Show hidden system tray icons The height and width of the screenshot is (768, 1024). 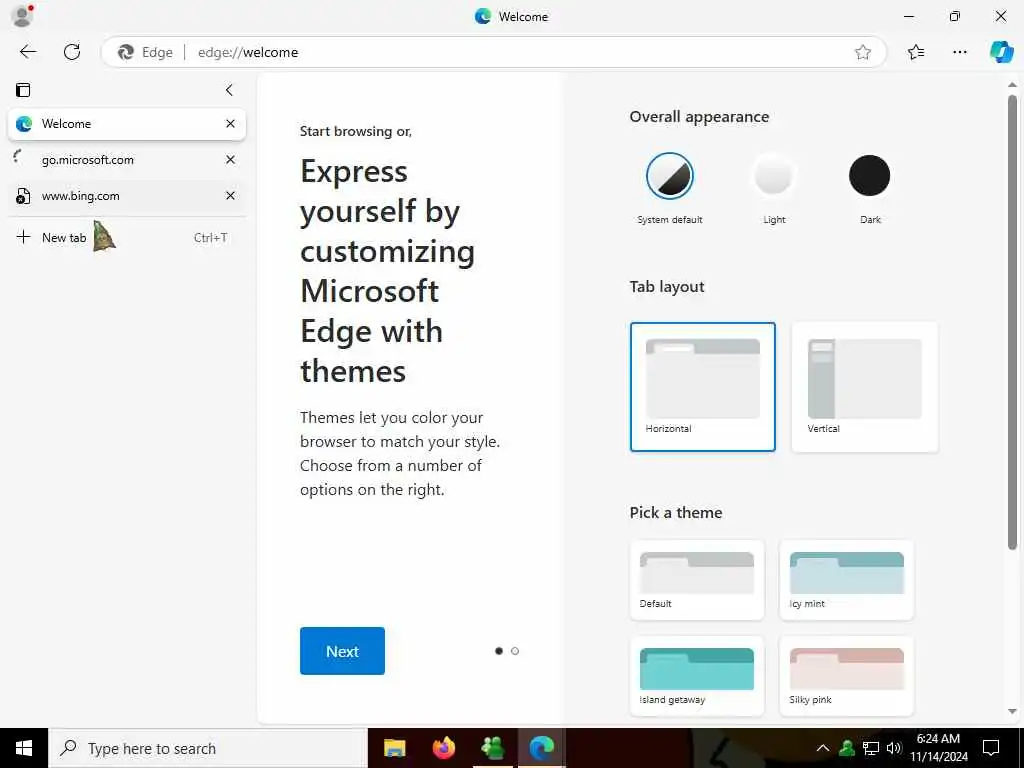[x=823, y=748]
